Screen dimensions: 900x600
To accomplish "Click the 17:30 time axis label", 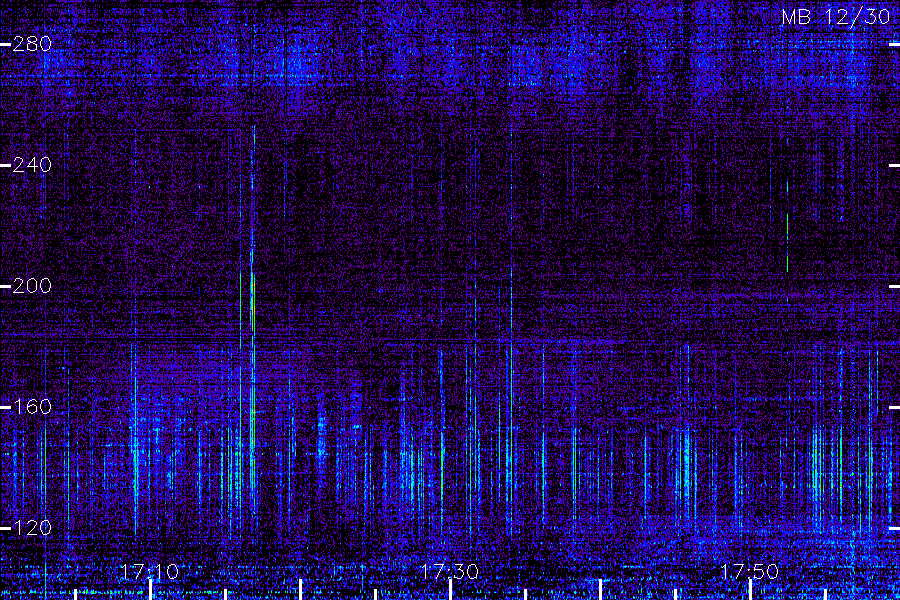I will pyautogui.click(x=449, y=572).
